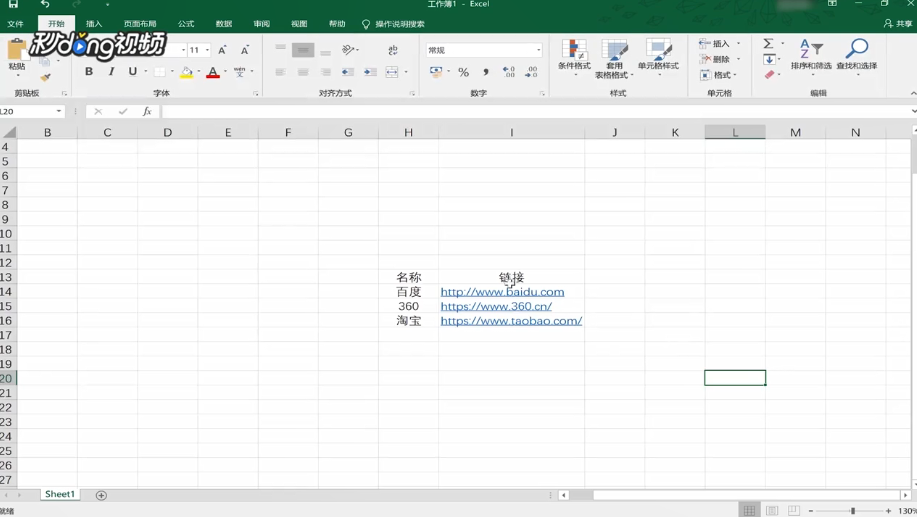Open 单元格样式 cell styles gallery
Viewport: 917px width, 517px height.
click(659, 57)
